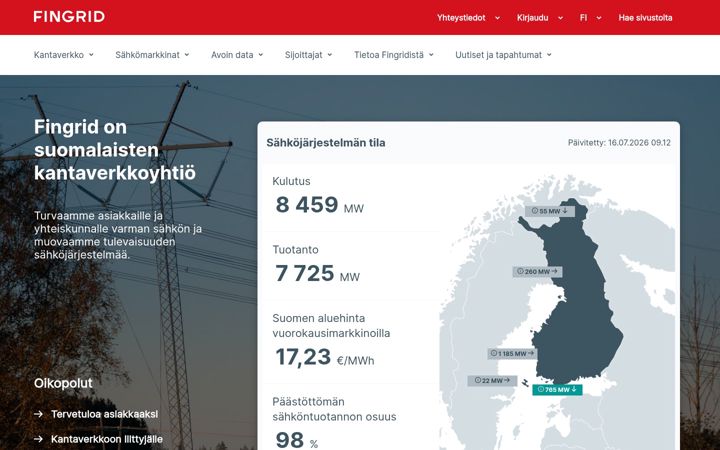The height and width of the screenshot is (450, 720).
Task: Expand the chevron beside Kantaverkko
Action: tap(91, 55)
